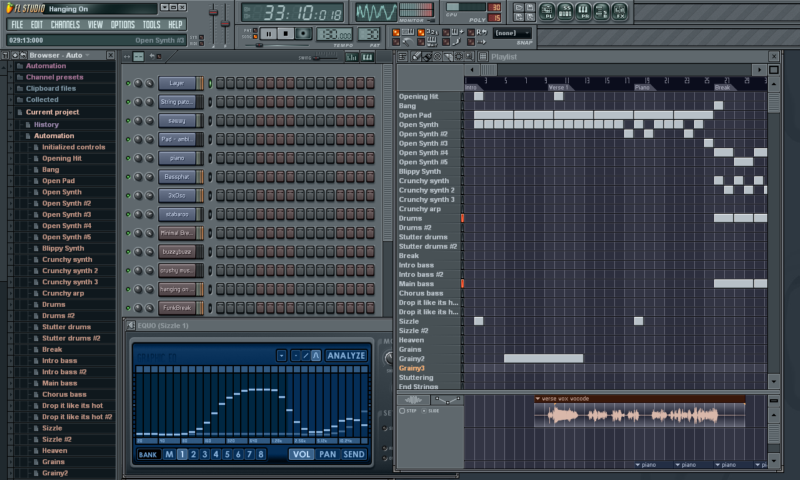Select the piano channel button
Screen dimensions: 800x480
click(x=176, y=158)
